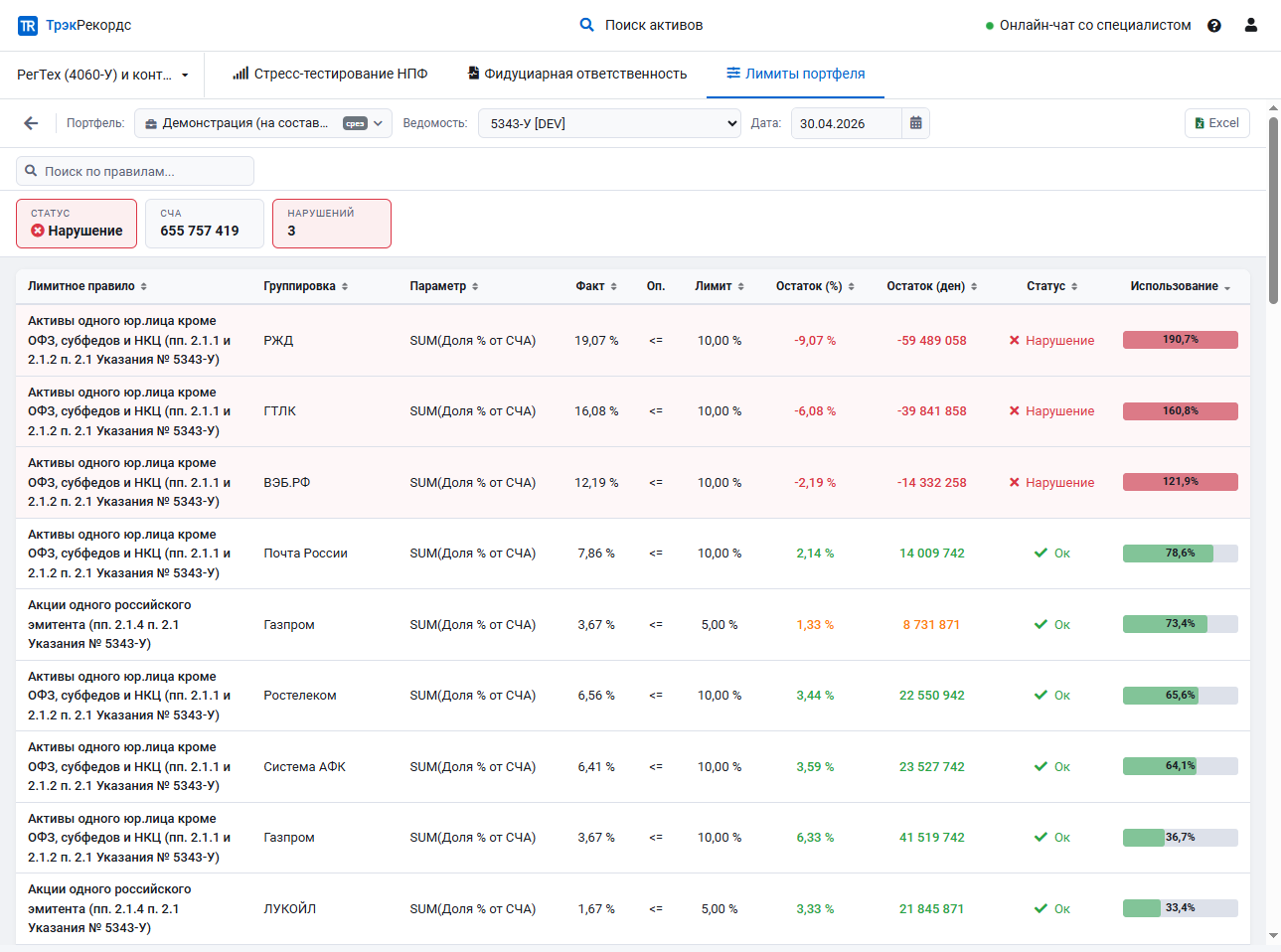Export the table to Excel
Viewport: 1281px width, 952px height.
1217,123
